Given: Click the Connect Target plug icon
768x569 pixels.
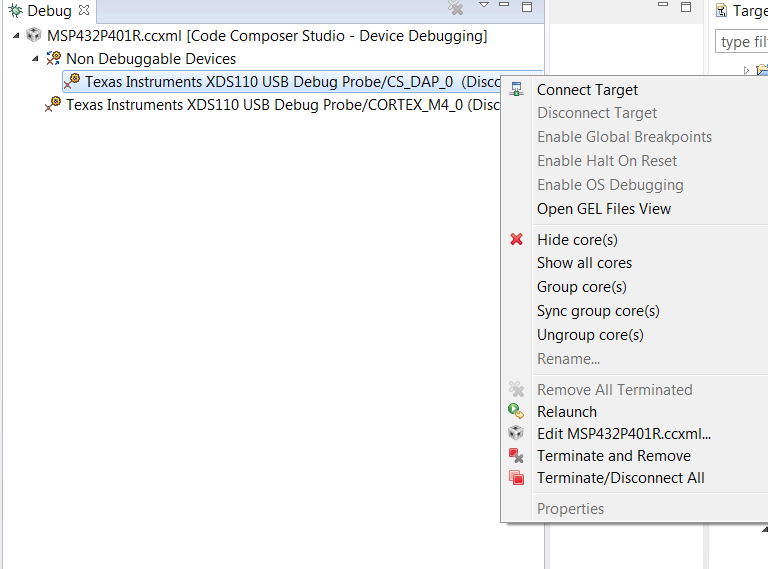Looking at the screenshot, I should [516, 90].
